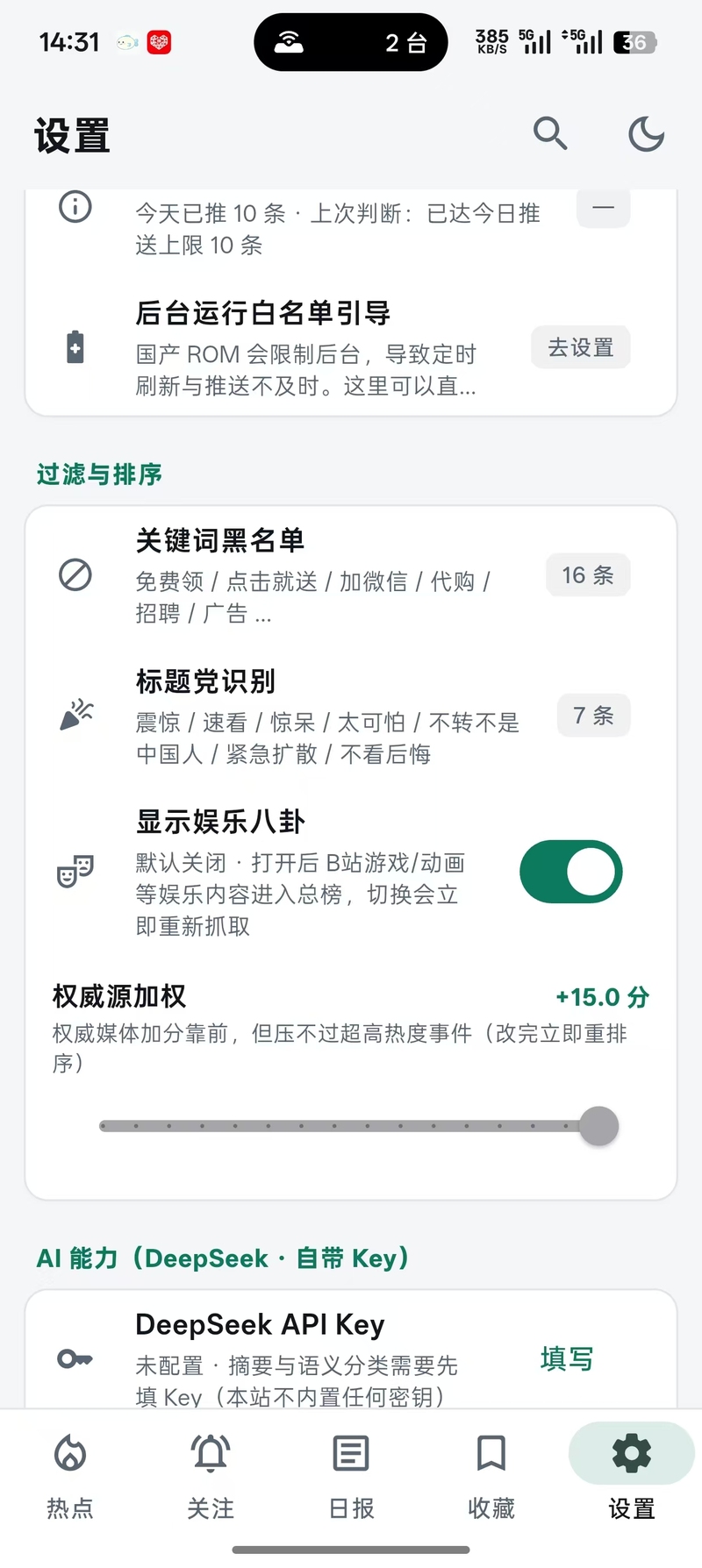Toggle off the 显示娱乐八卦 switch
This screenshot has width=702, height=1568.
click(571, 872)
